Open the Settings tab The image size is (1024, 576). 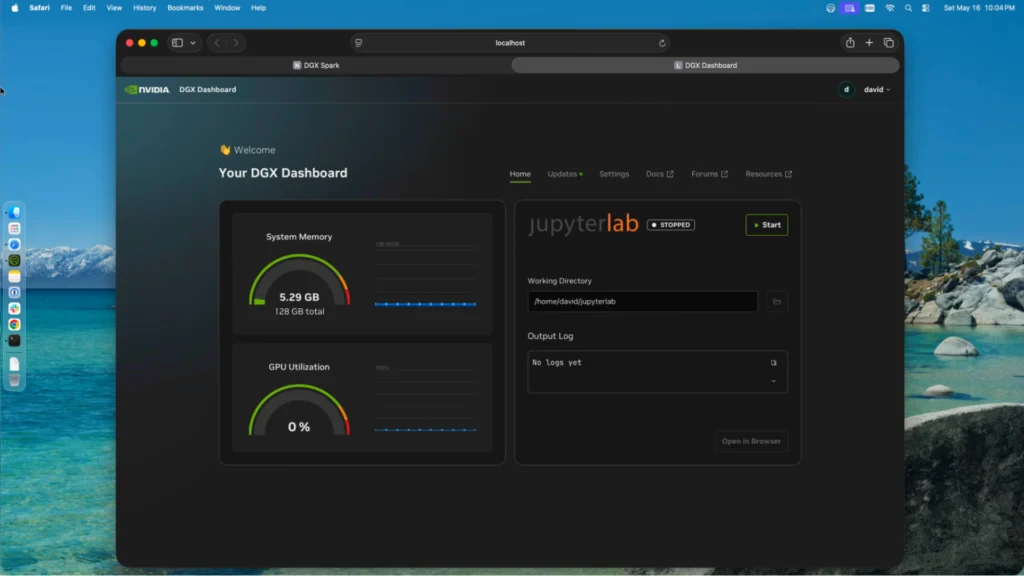click(x=614, y=174)
